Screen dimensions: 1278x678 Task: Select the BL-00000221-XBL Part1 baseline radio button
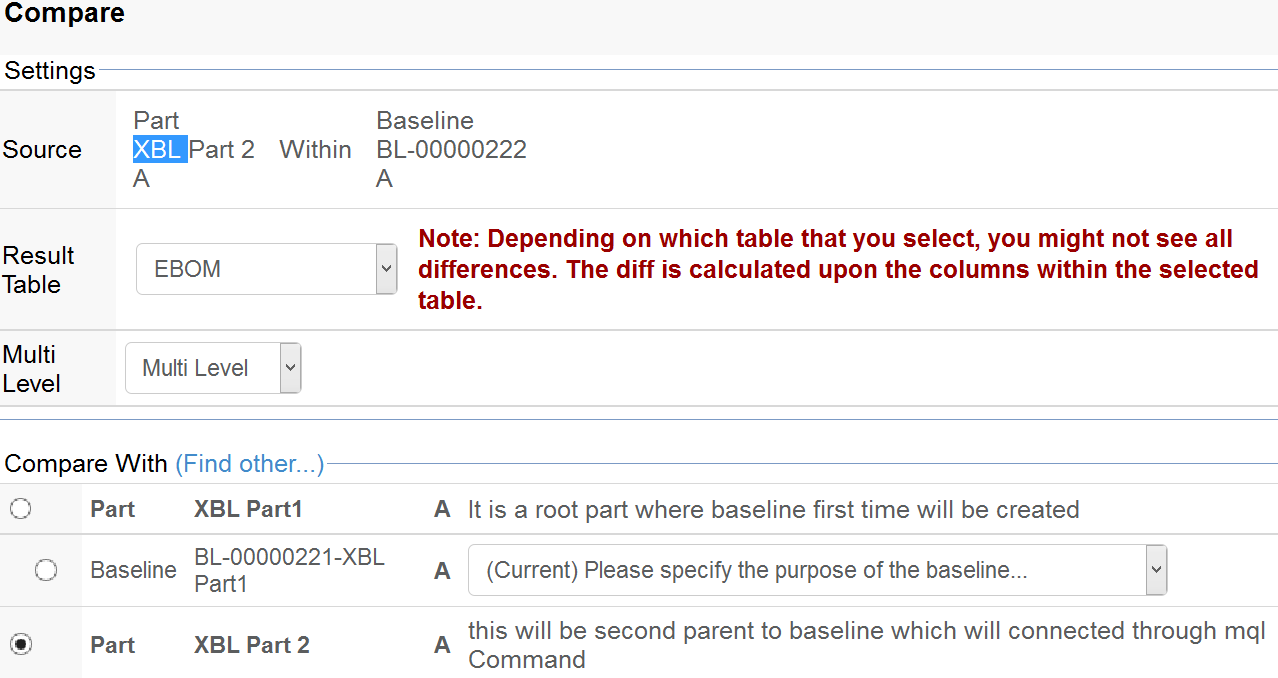click(46, 570)
